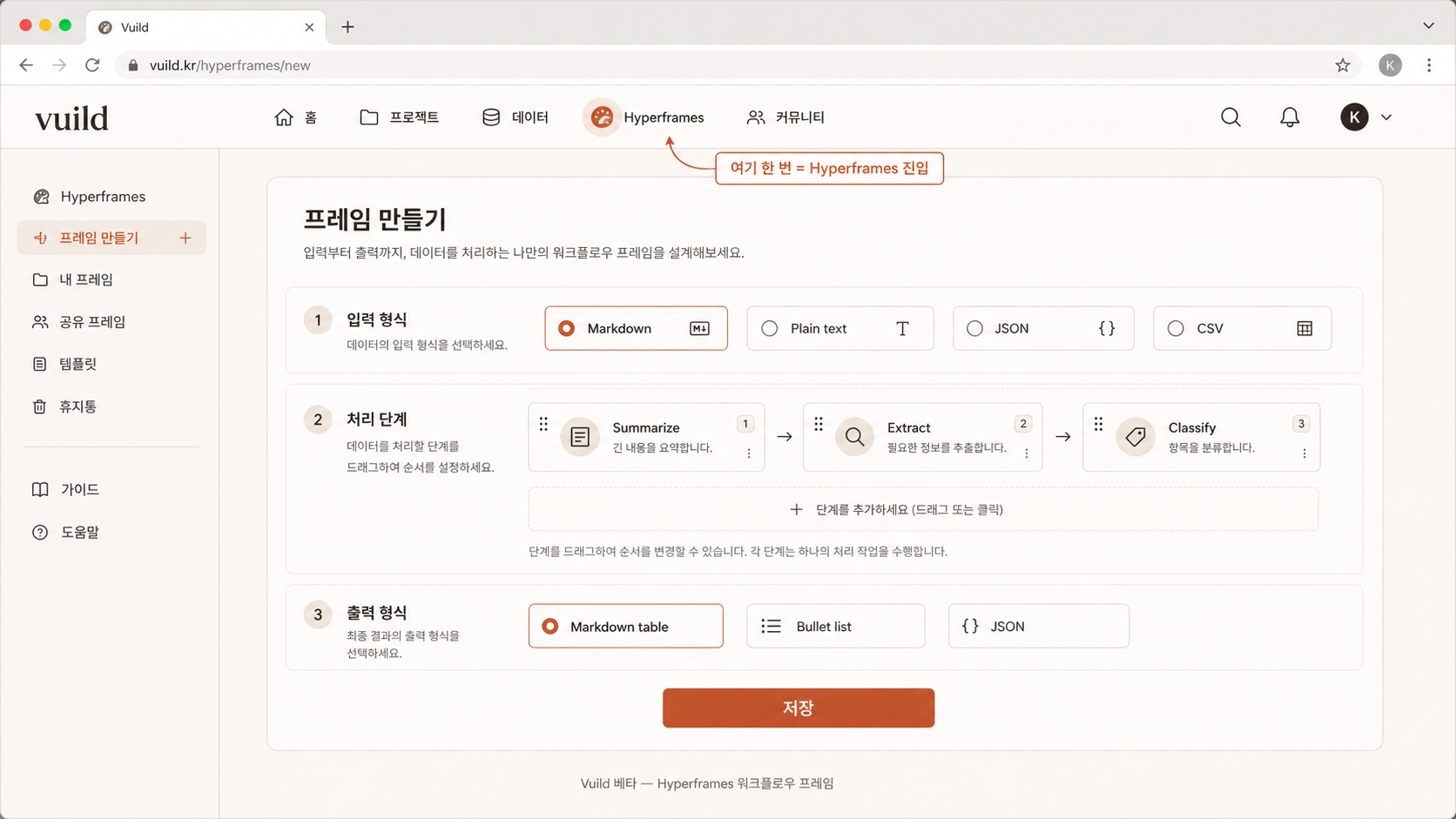Open 공유 프레임 in sidebar

[x=79, y=322]
